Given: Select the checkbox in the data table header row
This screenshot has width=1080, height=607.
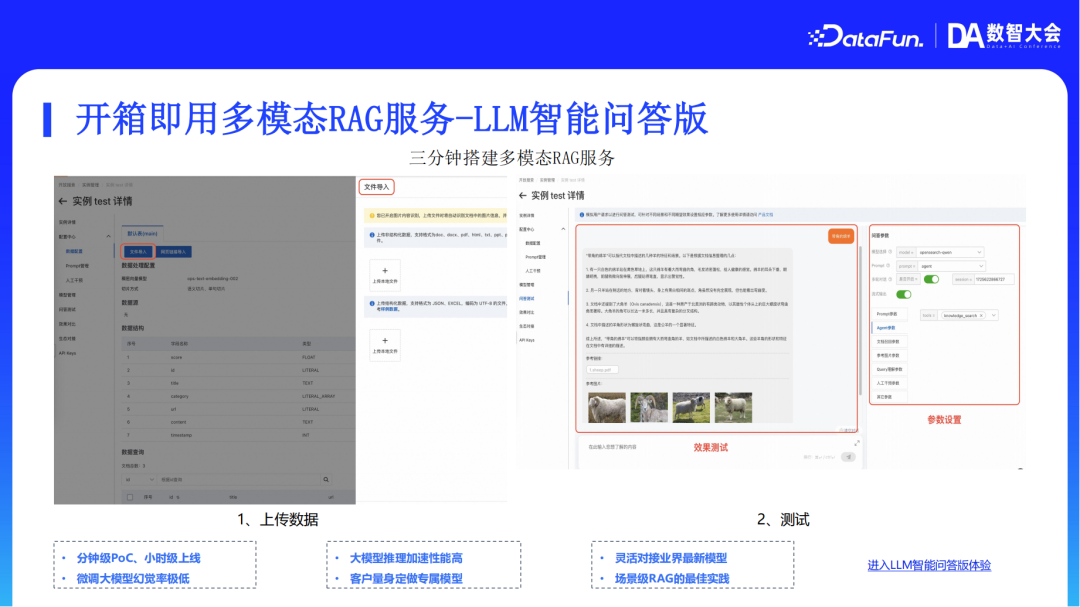Looking at the screenshot, I should pos(130,496).
